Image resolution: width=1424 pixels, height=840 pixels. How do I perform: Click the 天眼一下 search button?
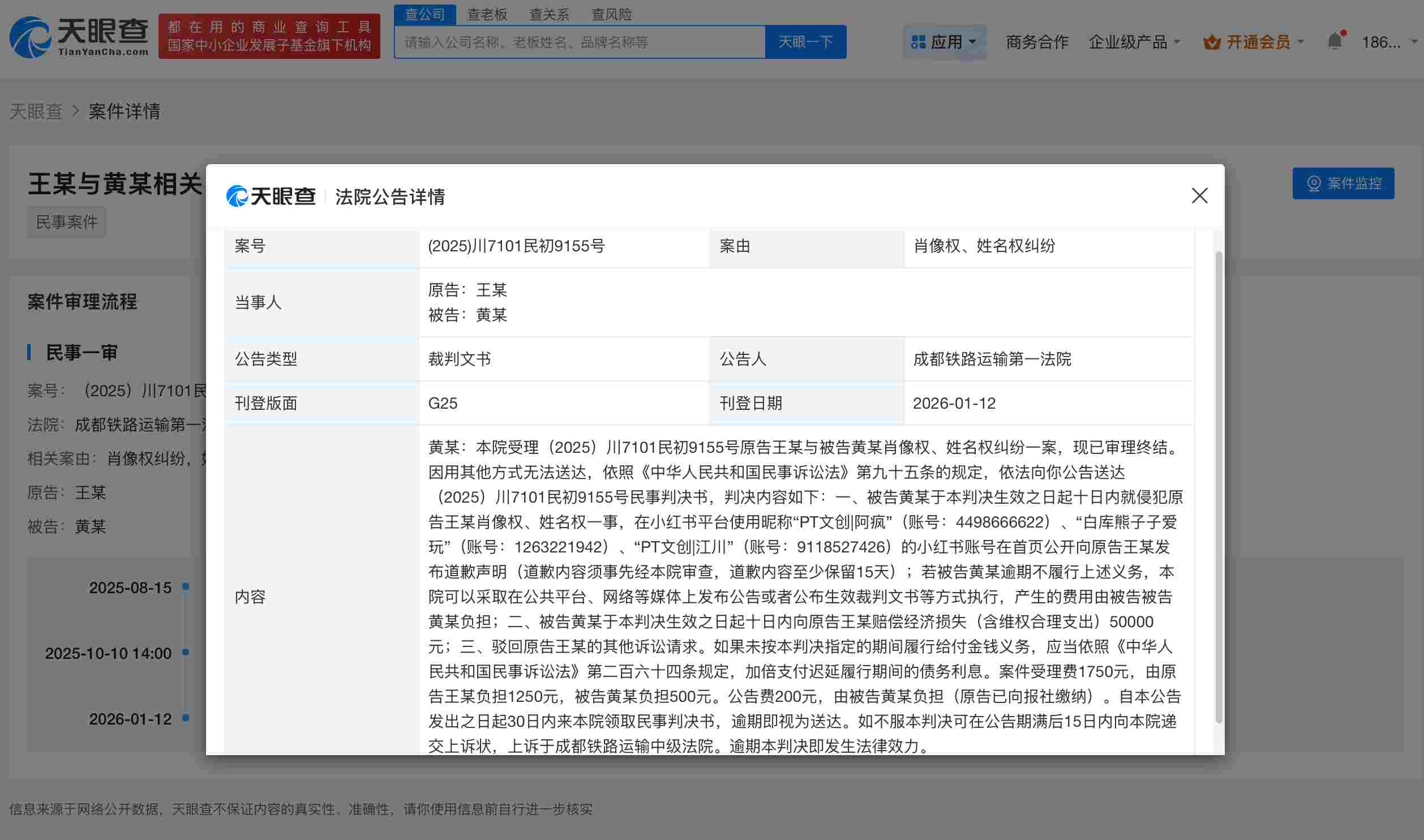pos(806,41)
